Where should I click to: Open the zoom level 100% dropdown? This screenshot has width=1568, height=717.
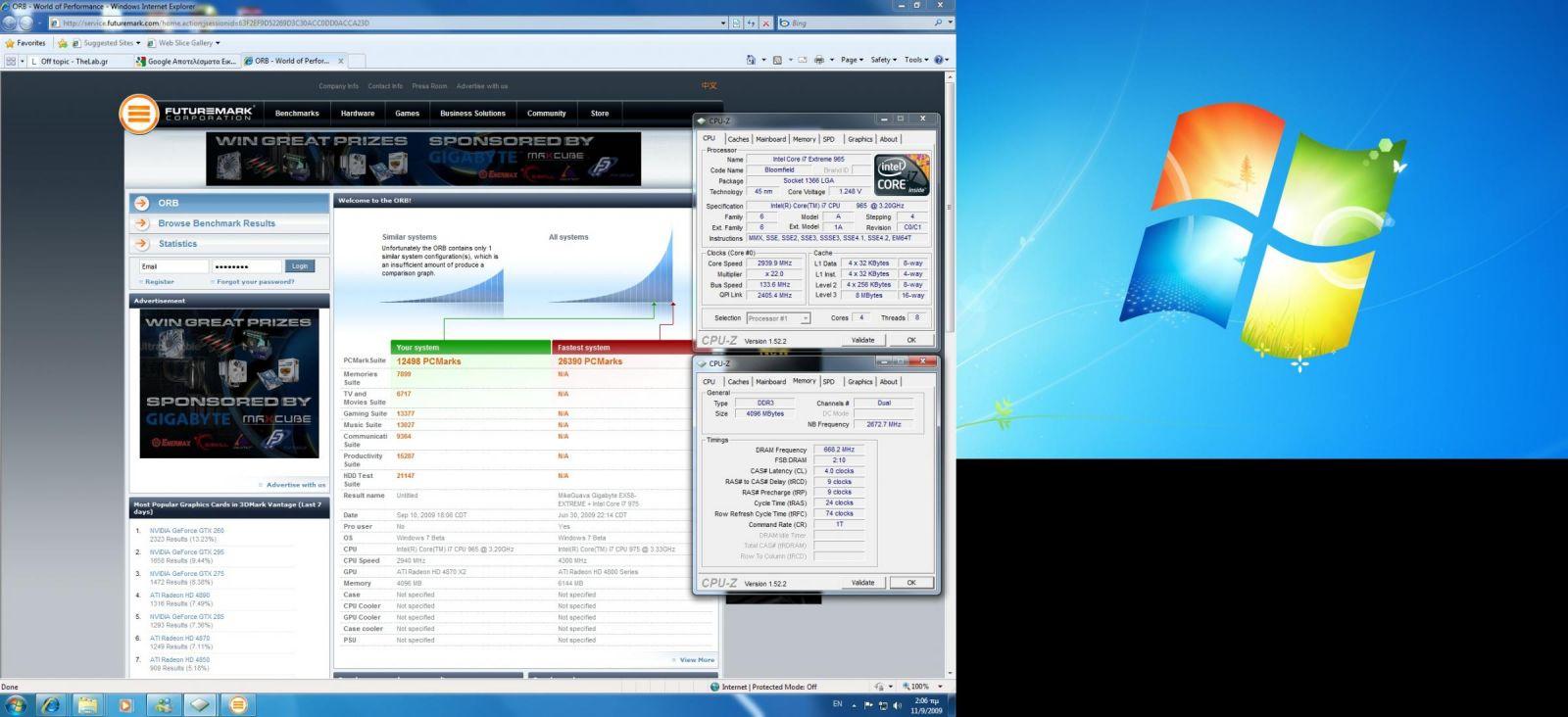[940, 687]
